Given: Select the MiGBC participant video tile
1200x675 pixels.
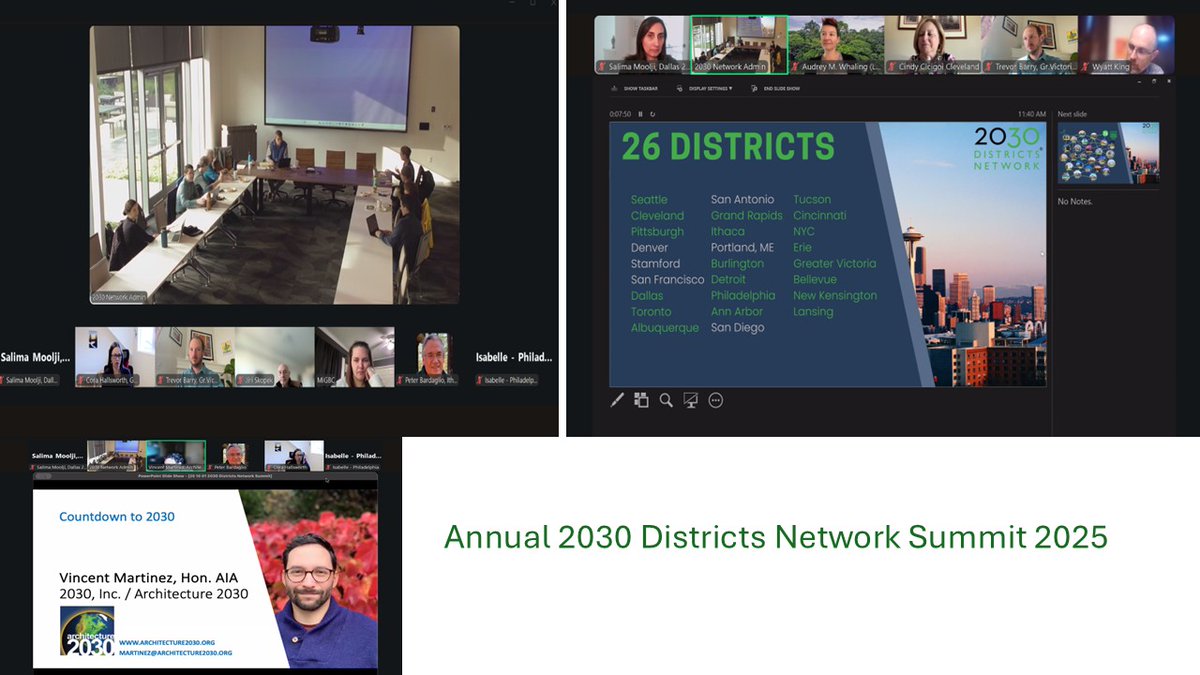Looking at the screenshot, I should click(x=355, y=357).
